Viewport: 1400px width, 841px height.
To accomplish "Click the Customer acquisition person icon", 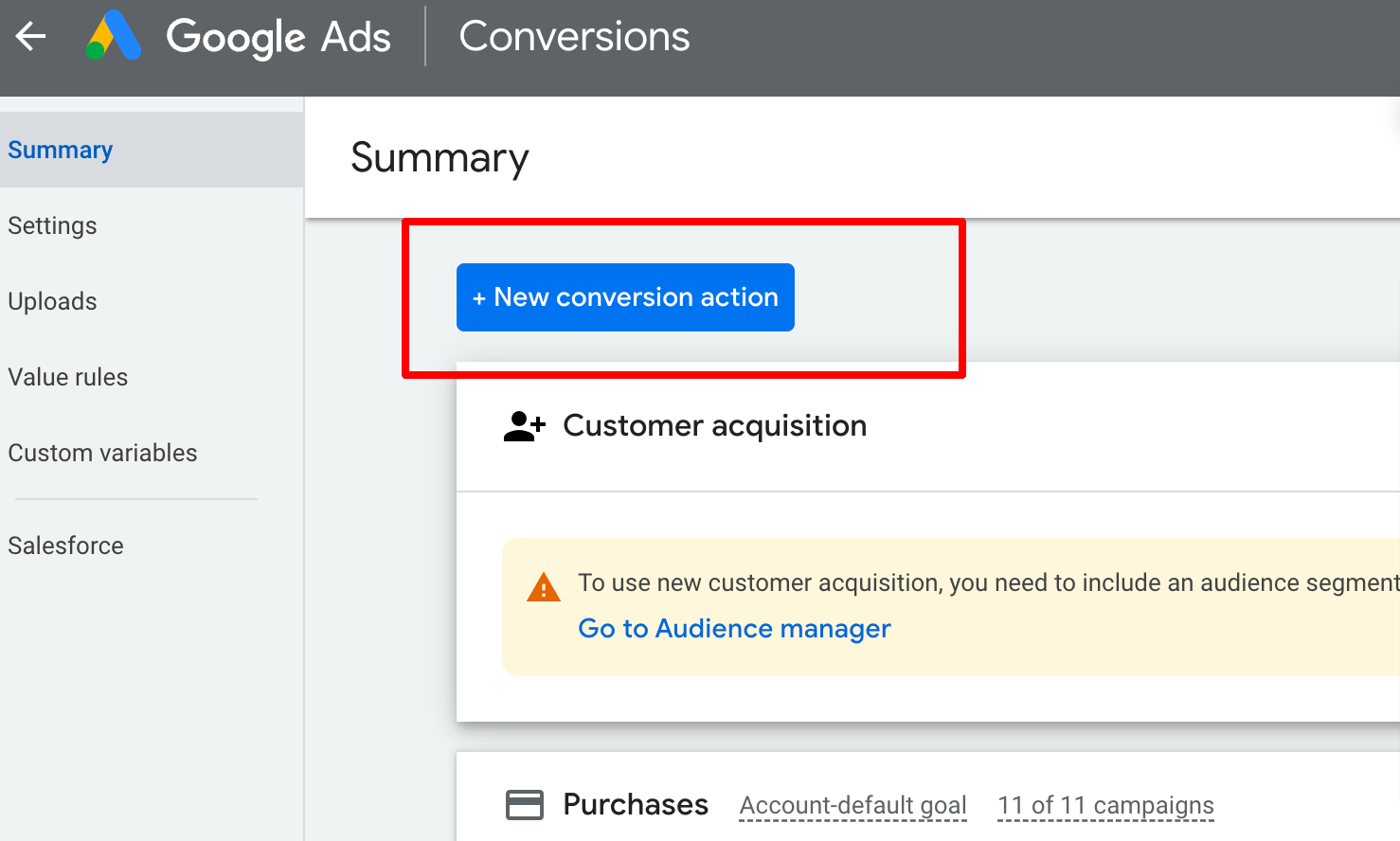I will [x=524, y=425].
